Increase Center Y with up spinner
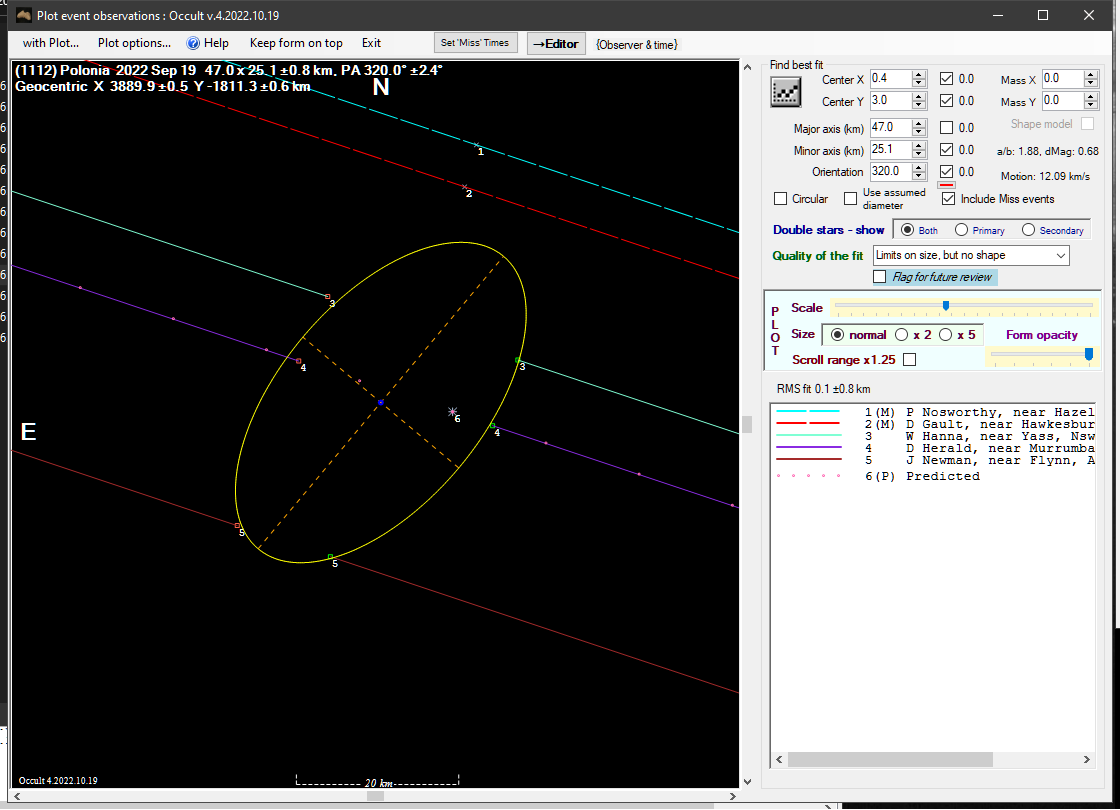Screen dimensions: 1120x810 919,96
